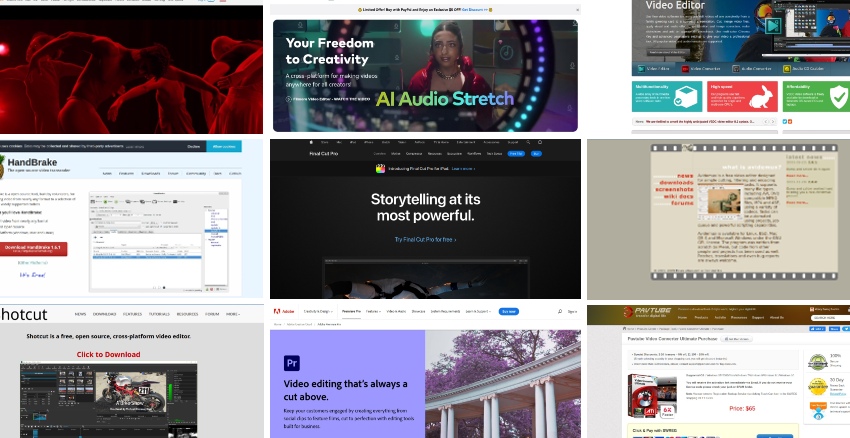Click the Pavtube logo
850x438 pixels.
(647, 312)
